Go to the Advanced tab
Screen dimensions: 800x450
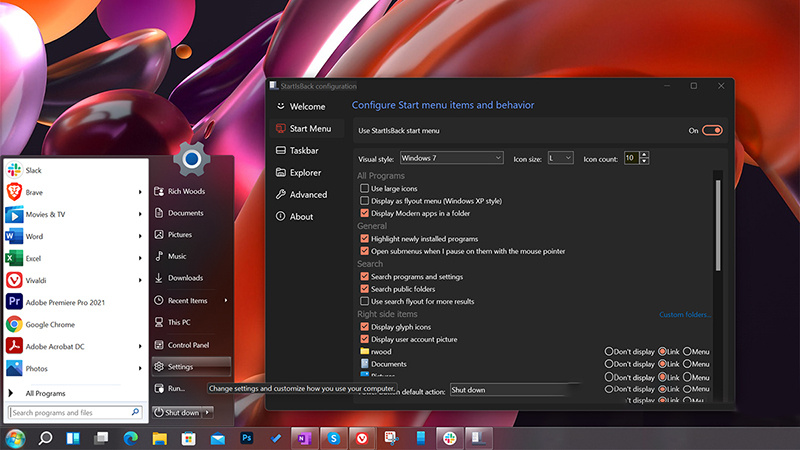[x=307, y=194]
